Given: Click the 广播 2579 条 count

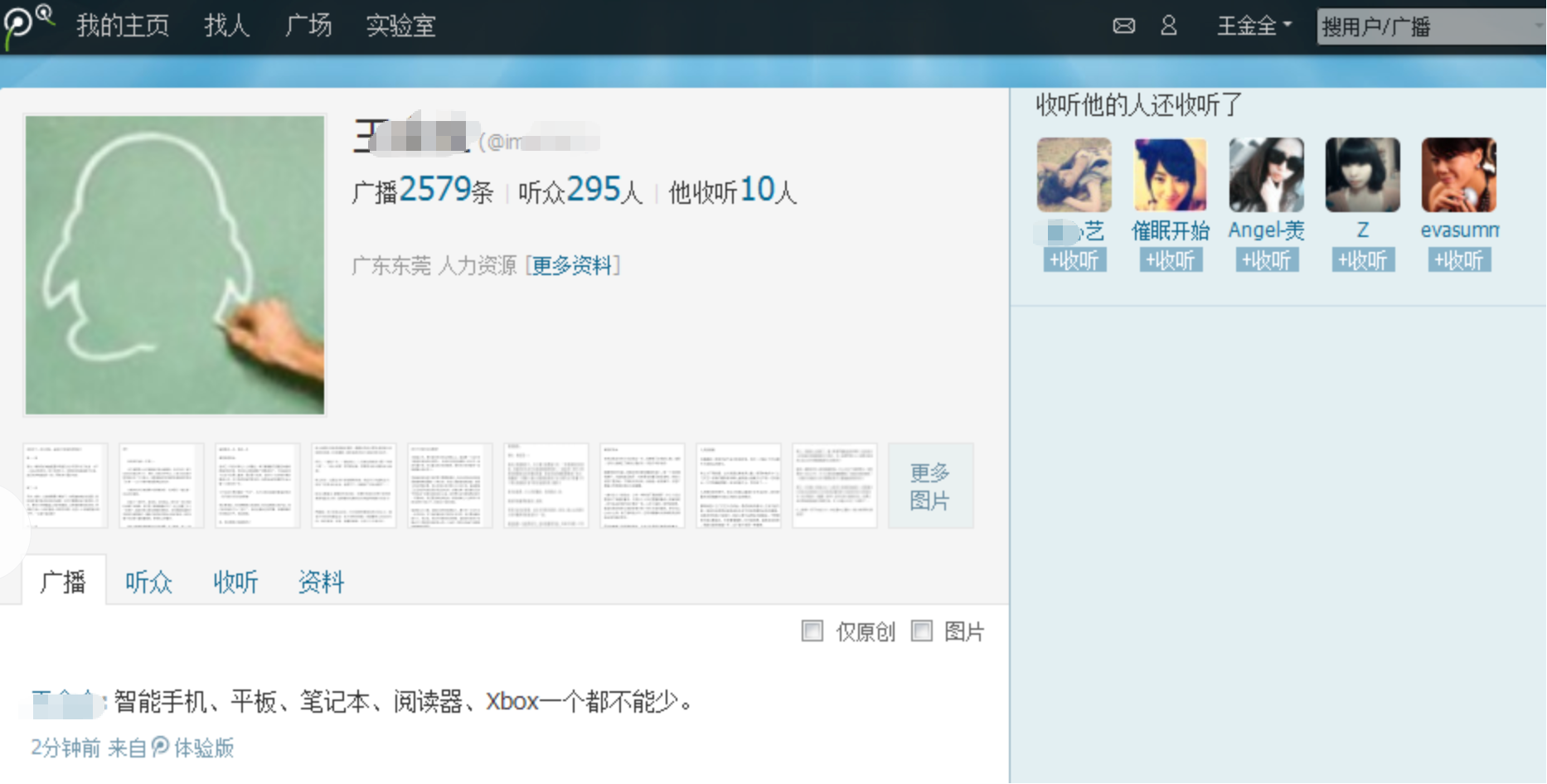Looking at the screenshot, I should pos(422,191).
